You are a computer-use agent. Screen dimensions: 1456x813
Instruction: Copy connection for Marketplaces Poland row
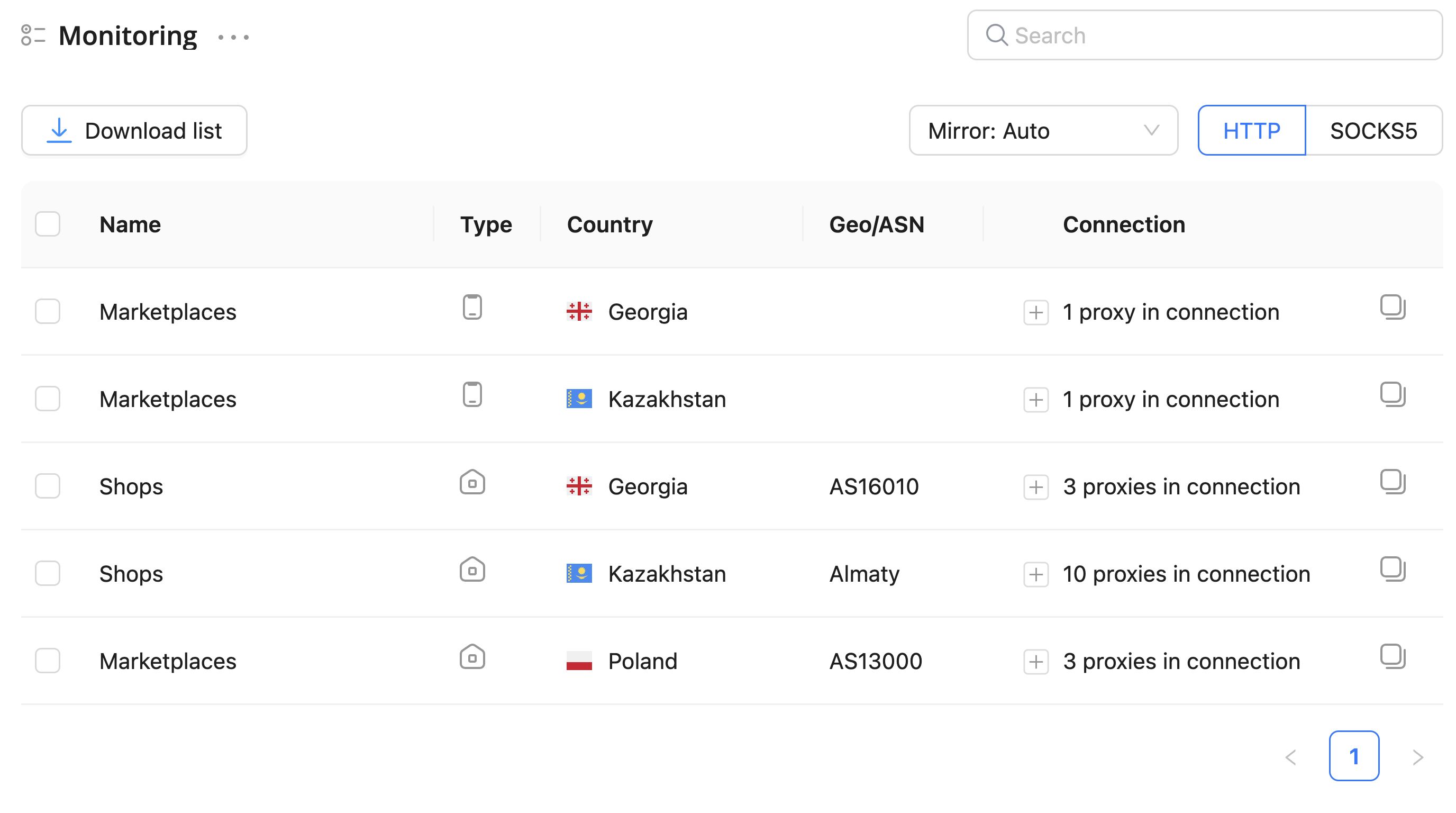[1392, 656]
